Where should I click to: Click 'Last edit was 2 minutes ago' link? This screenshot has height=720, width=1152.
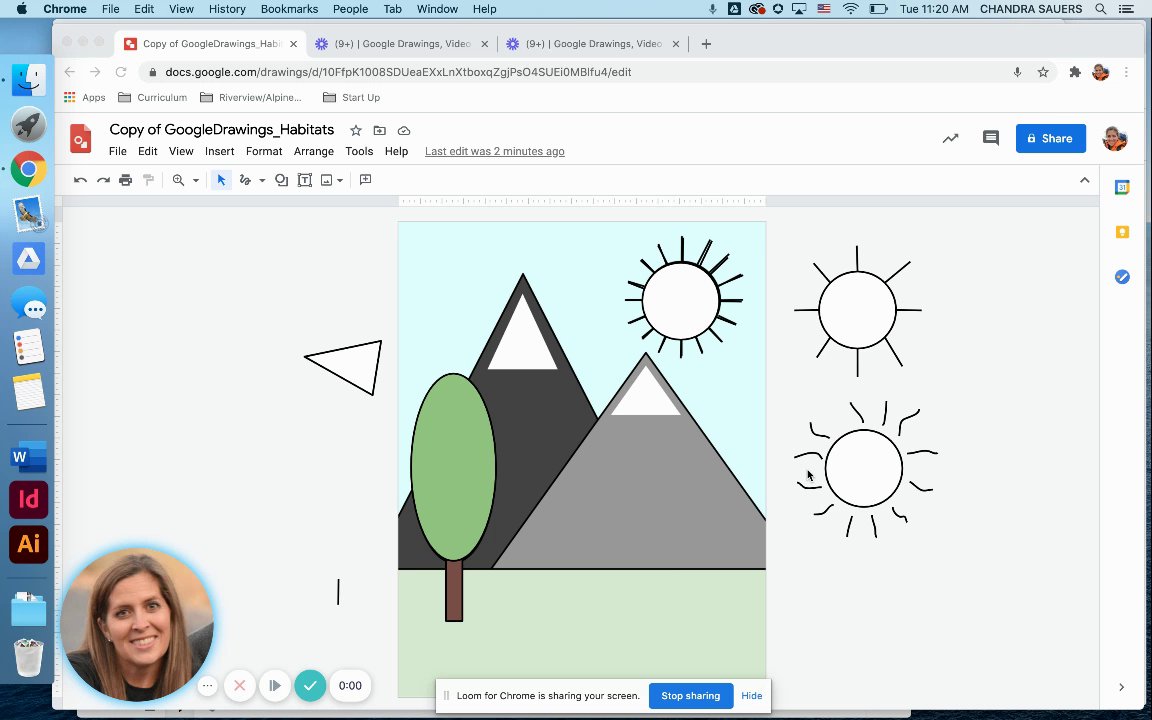494,151
